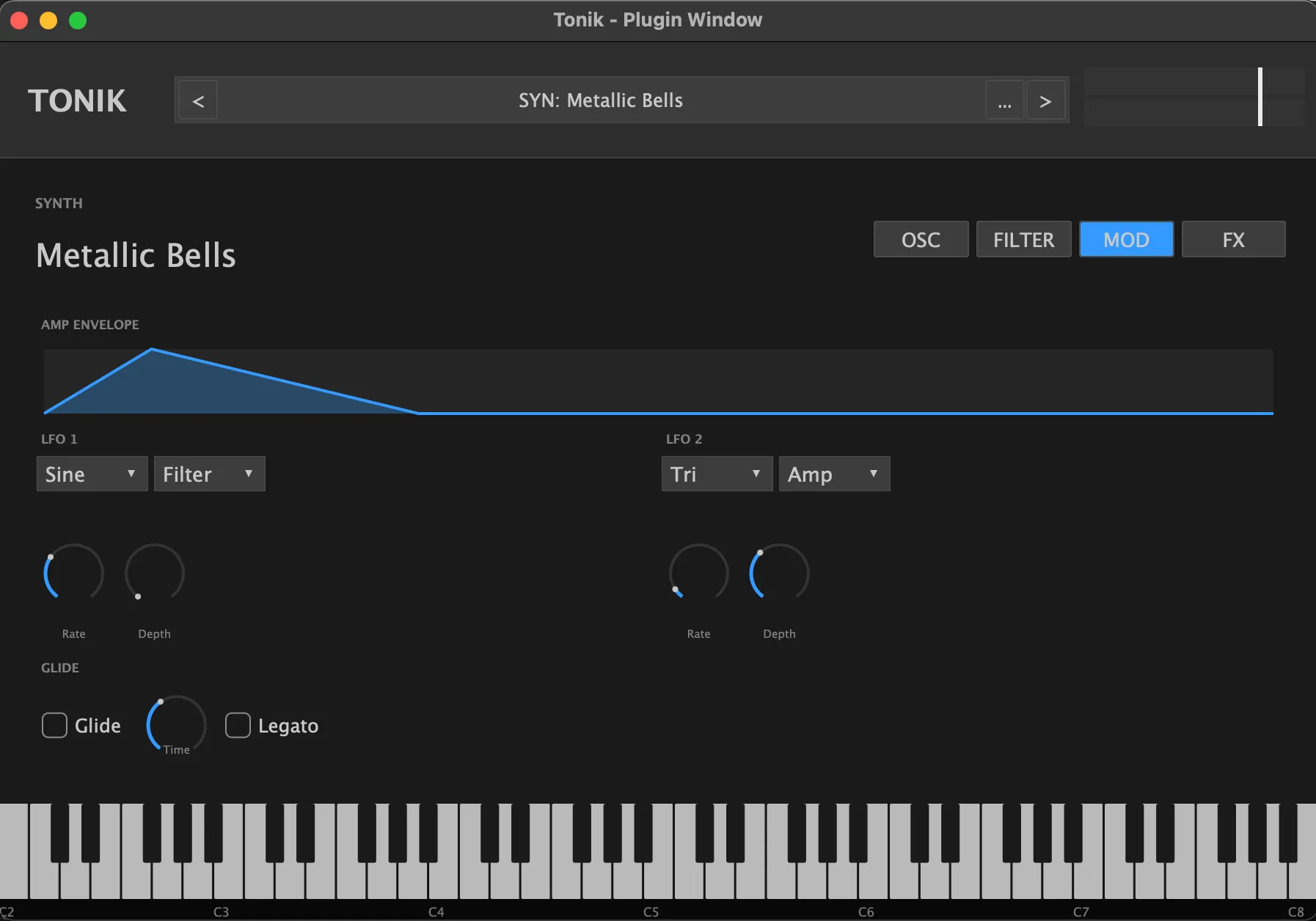Enable the Glide checkbox
1316x921 pixels.
point(54,725)
